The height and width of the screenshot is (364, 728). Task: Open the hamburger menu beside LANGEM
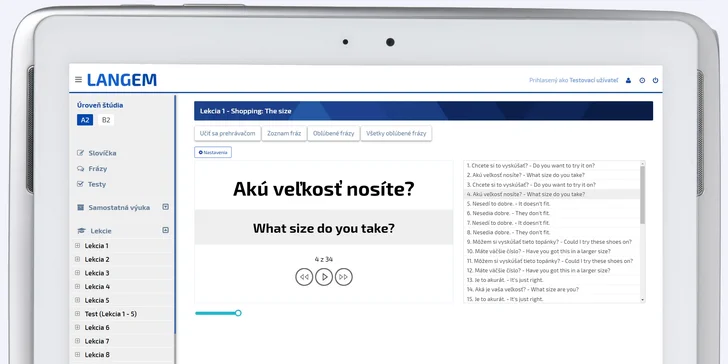click(78, 80)
